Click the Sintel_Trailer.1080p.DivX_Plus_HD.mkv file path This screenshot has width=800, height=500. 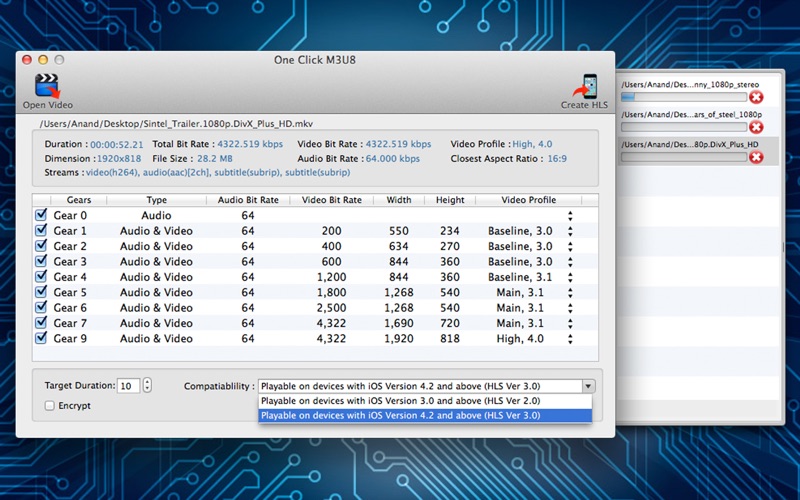tap(176, 123)
